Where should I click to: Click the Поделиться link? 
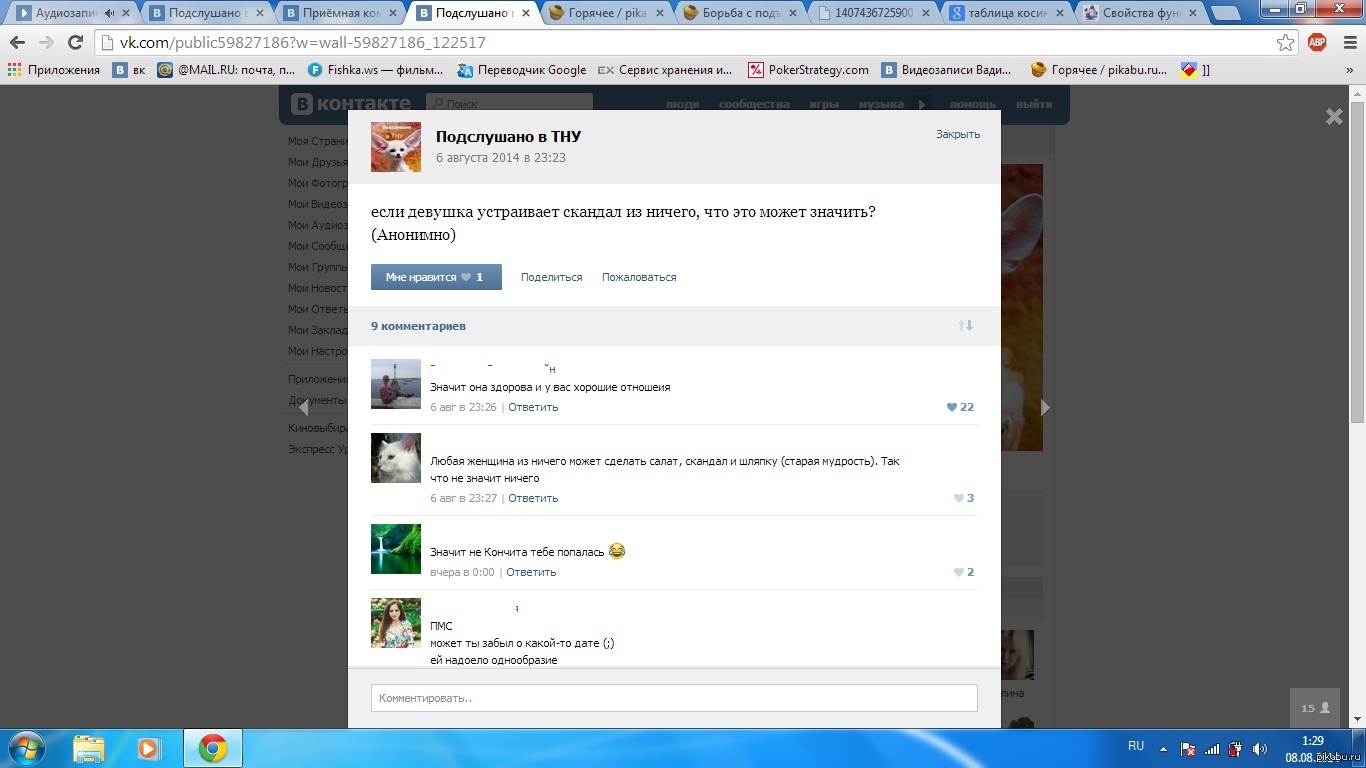tap(551, 277)
